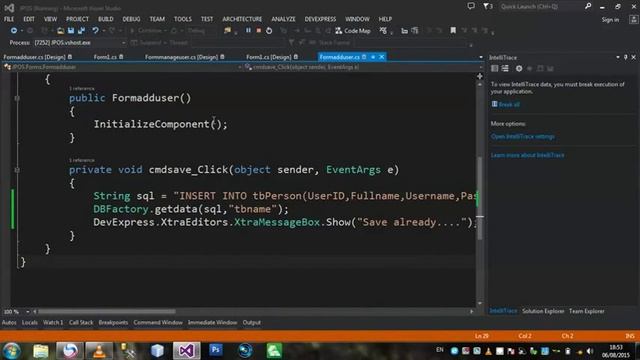Open the FILE menu
Viewport: 640px width, 360px height.
(9, 19)
